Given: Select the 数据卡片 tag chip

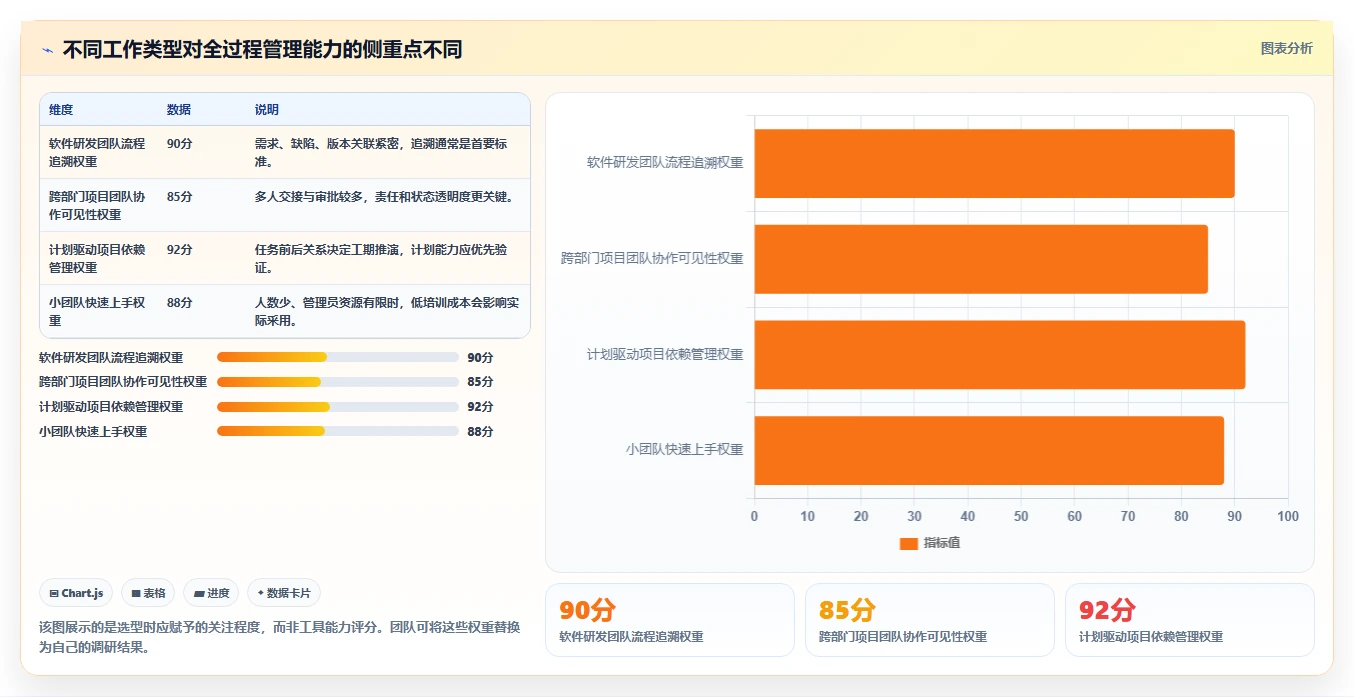Looking at the screenshot, I should [284, 593].
